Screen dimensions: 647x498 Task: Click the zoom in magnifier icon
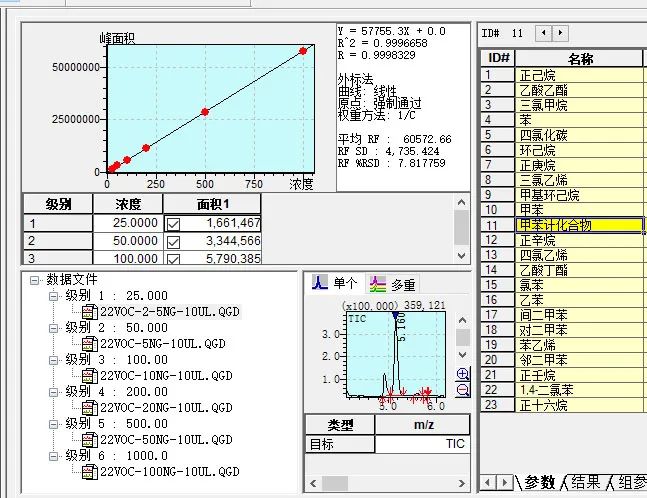coord(462,374)
